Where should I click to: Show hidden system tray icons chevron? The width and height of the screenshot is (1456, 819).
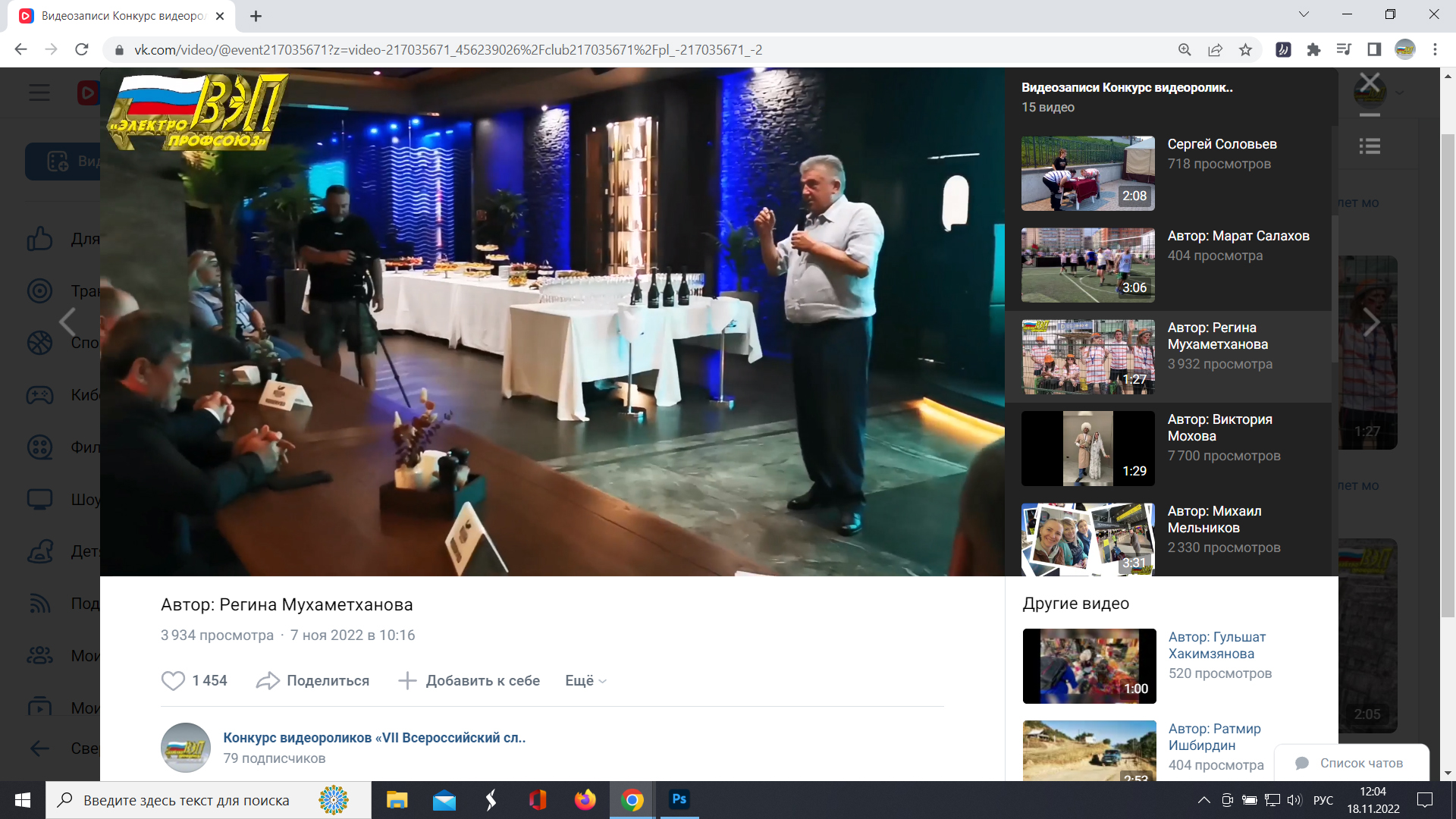[1204, 800]
